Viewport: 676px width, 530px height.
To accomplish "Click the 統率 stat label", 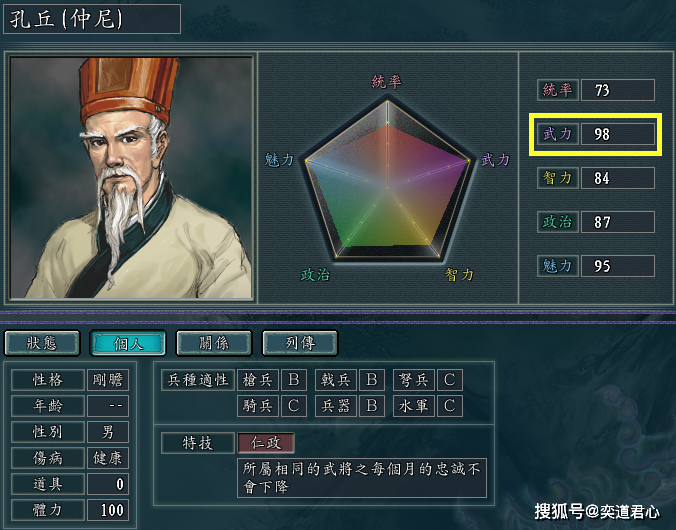I will (x=557, y=90).
